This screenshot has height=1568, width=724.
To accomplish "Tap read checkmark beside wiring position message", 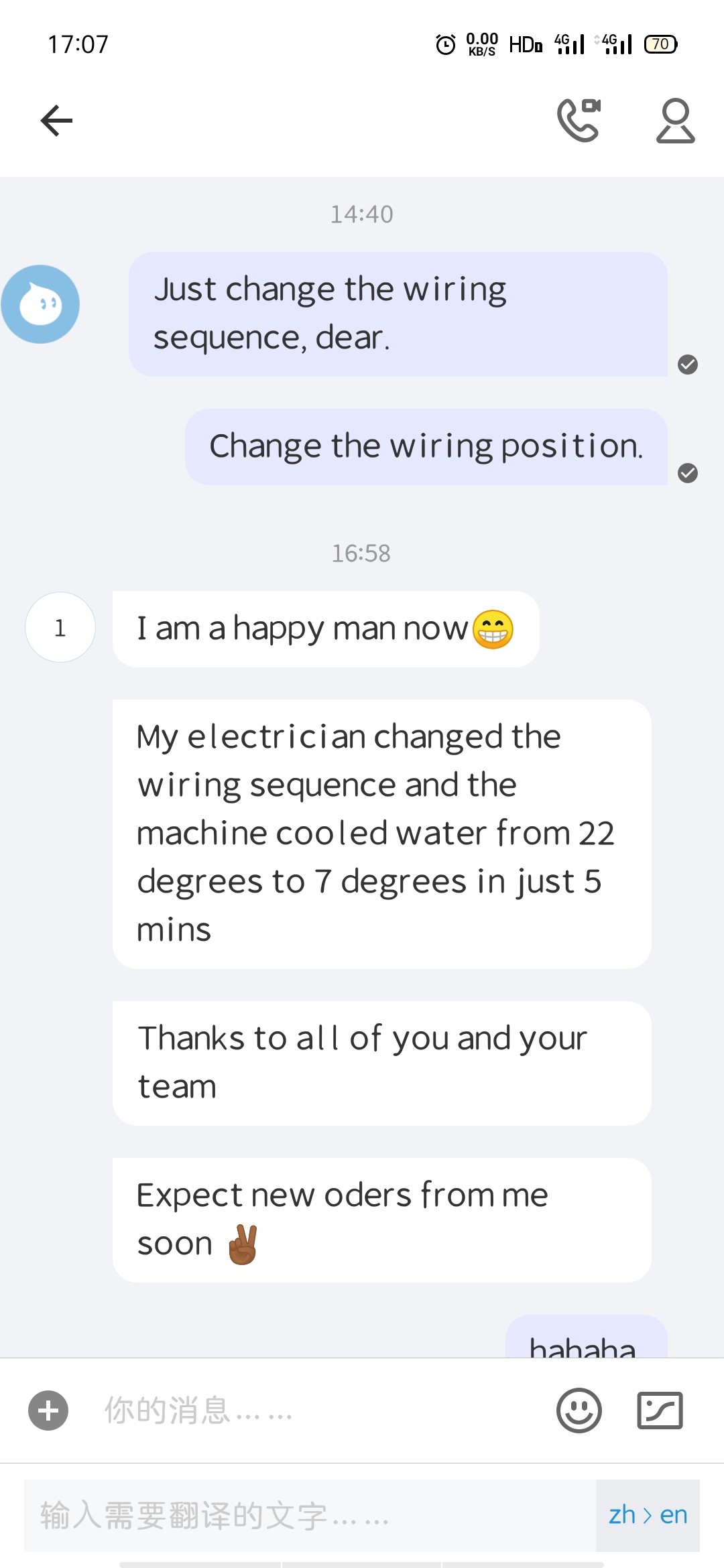I will coord(688,473).
